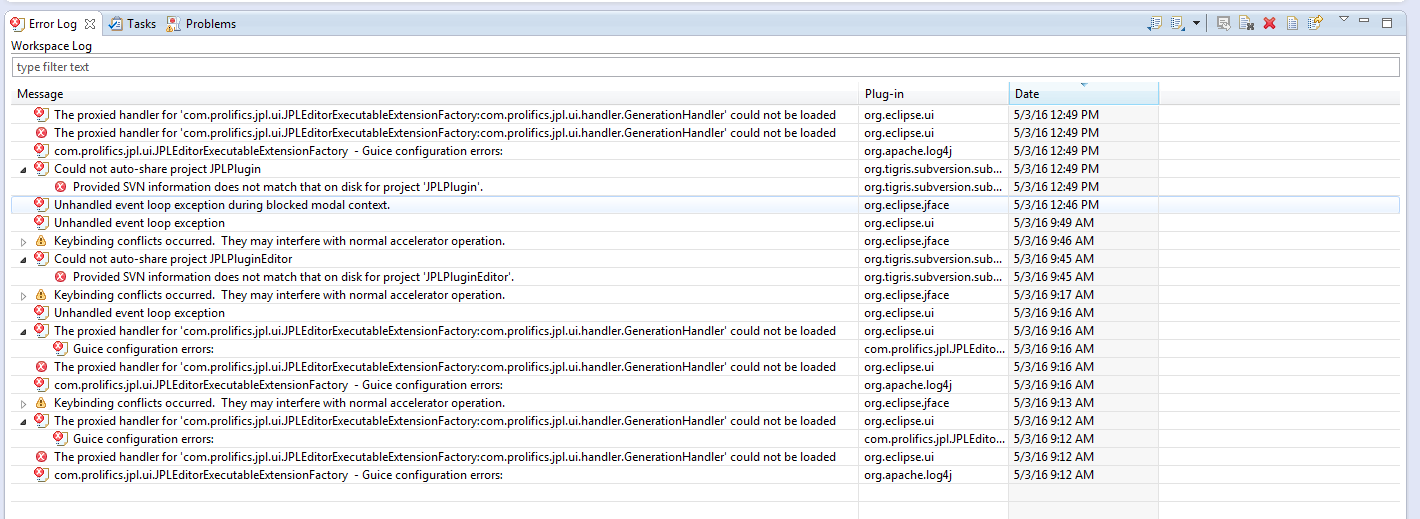
Task: Expand the 9:17 AM Keybinding conflicts entry
Action: 23,295
